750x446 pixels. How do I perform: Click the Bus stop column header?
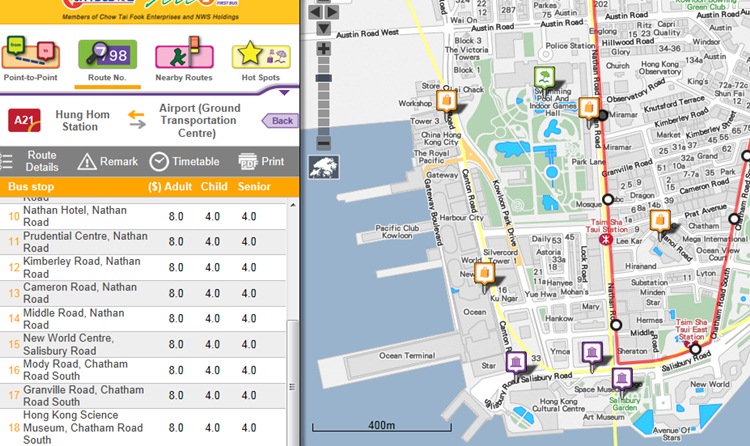[31, 187]
